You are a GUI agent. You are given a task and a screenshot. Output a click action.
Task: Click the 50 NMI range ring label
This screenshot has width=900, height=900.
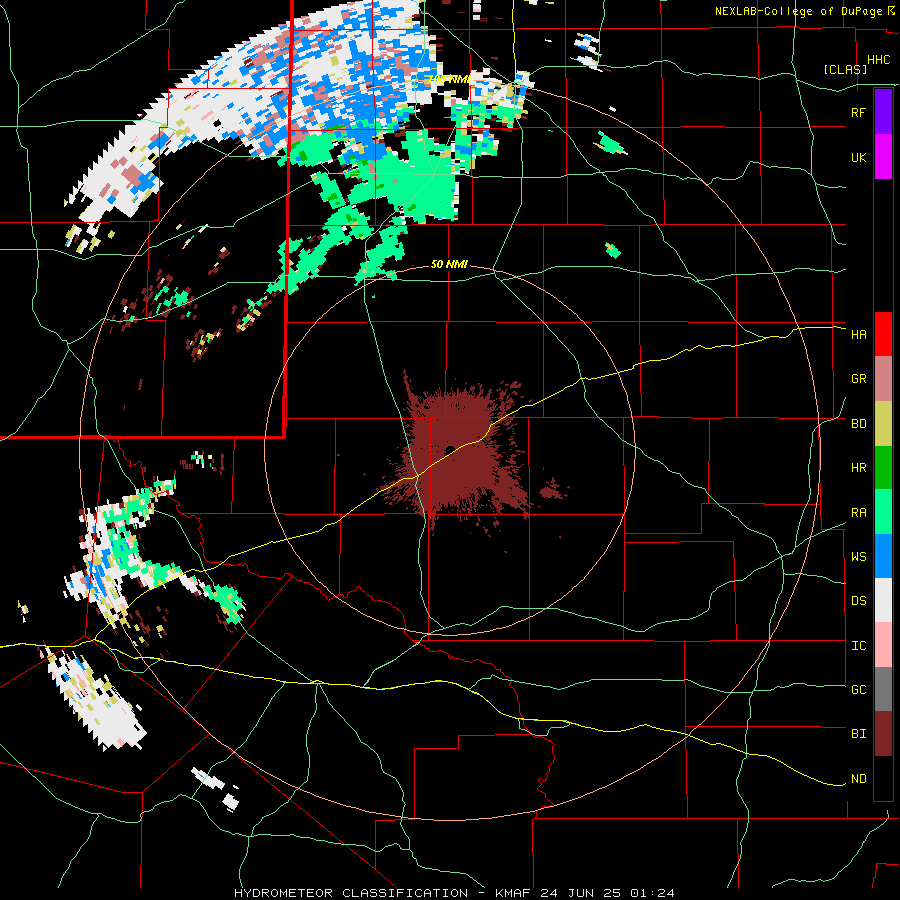(x=449, y=264)
